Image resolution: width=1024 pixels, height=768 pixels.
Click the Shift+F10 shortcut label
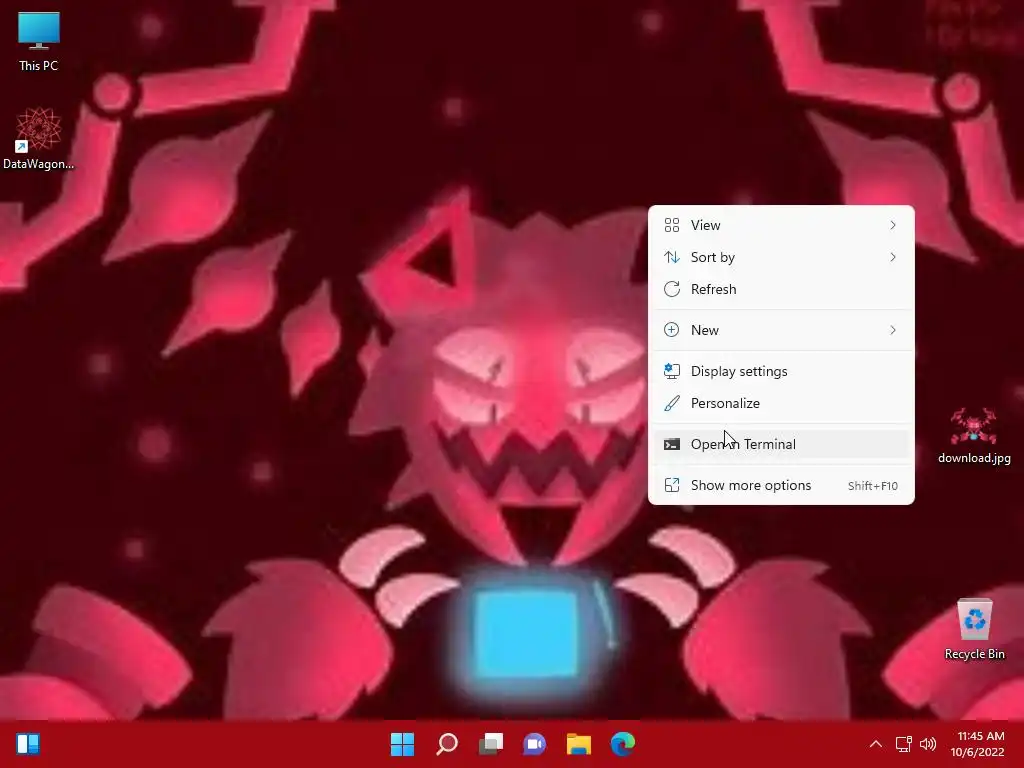(872, 486)
